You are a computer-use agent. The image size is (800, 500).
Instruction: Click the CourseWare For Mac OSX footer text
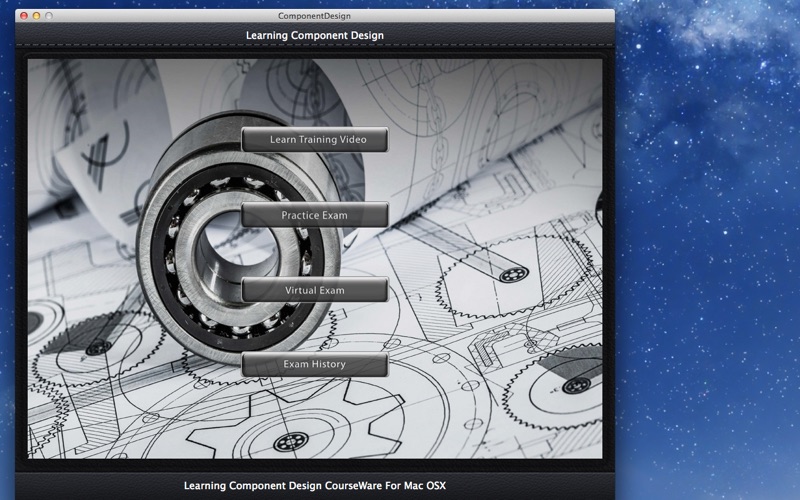pyautogui.click(x=315, y=486)
